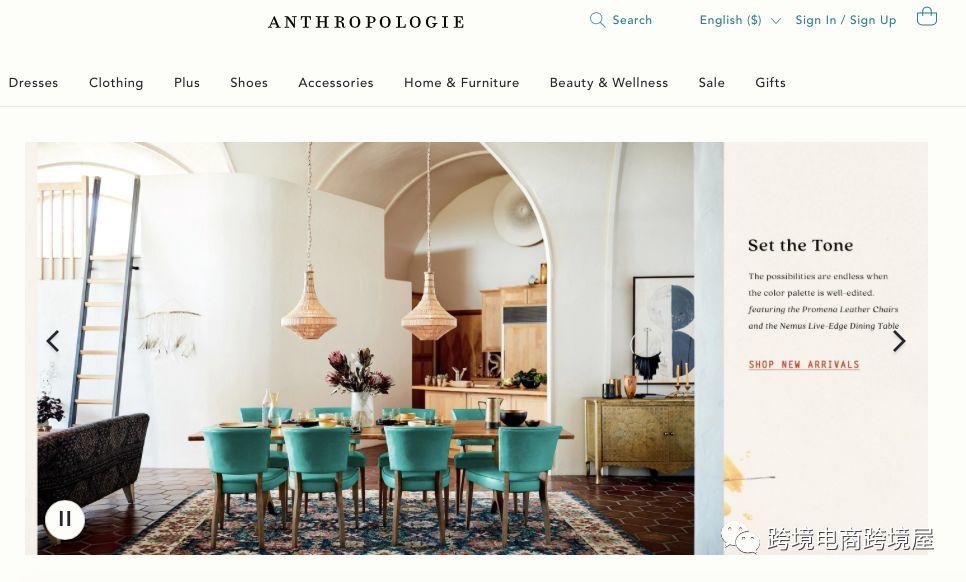Go to the Sale section

point(712,83)
